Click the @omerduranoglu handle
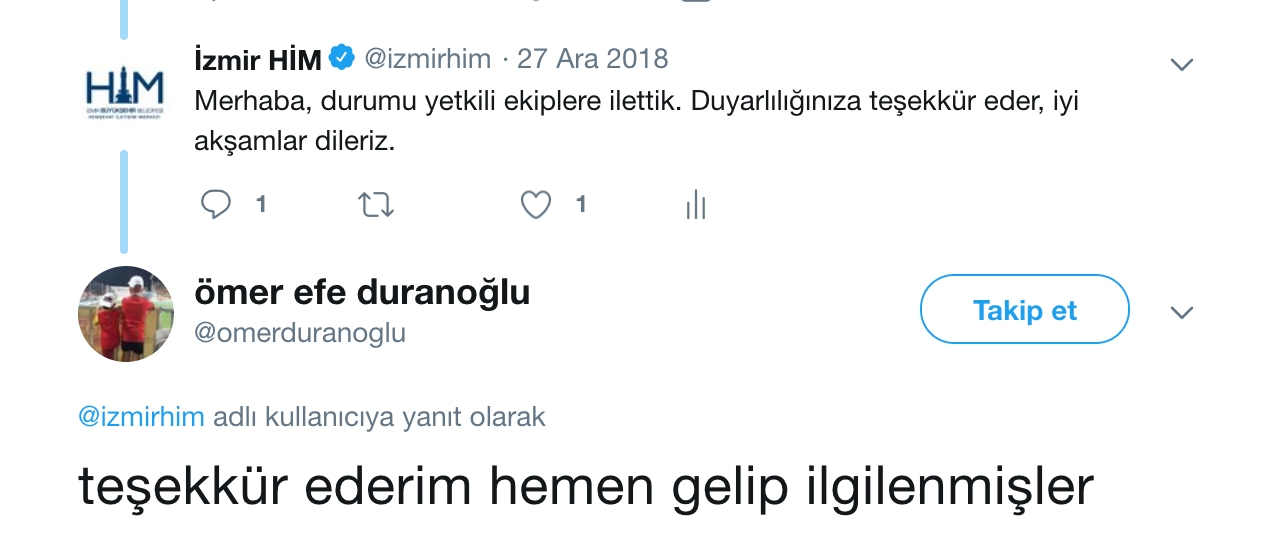Viewport: 1272px width, 548px height. pyautogui.click(x=300, y=333)
